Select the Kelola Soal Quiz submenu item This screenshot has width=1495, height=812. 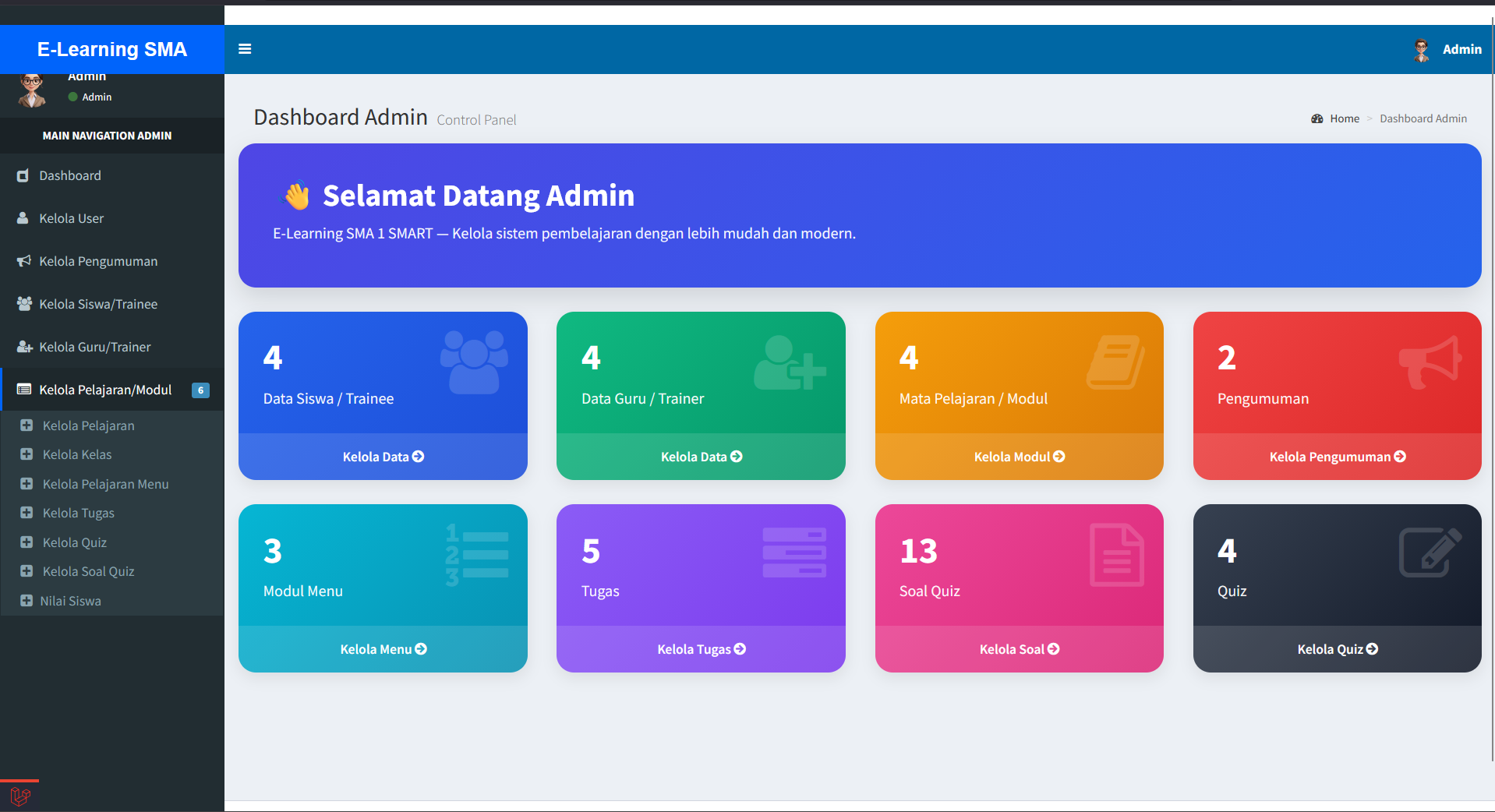[x=112, y=571]
